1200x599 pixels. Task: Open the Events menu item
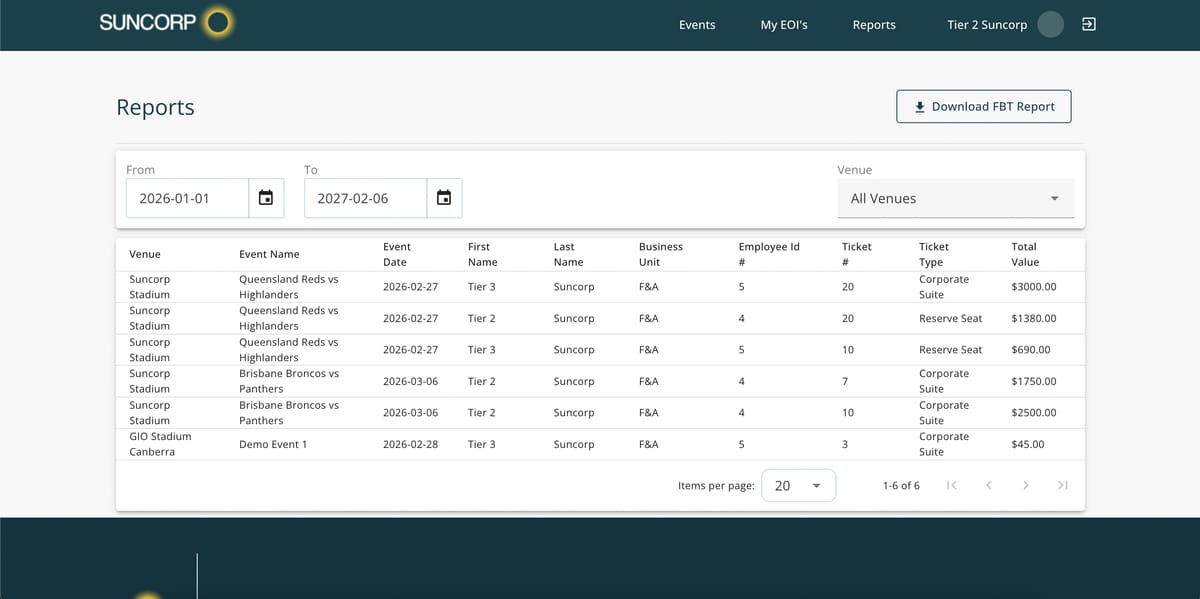[697, 25]
